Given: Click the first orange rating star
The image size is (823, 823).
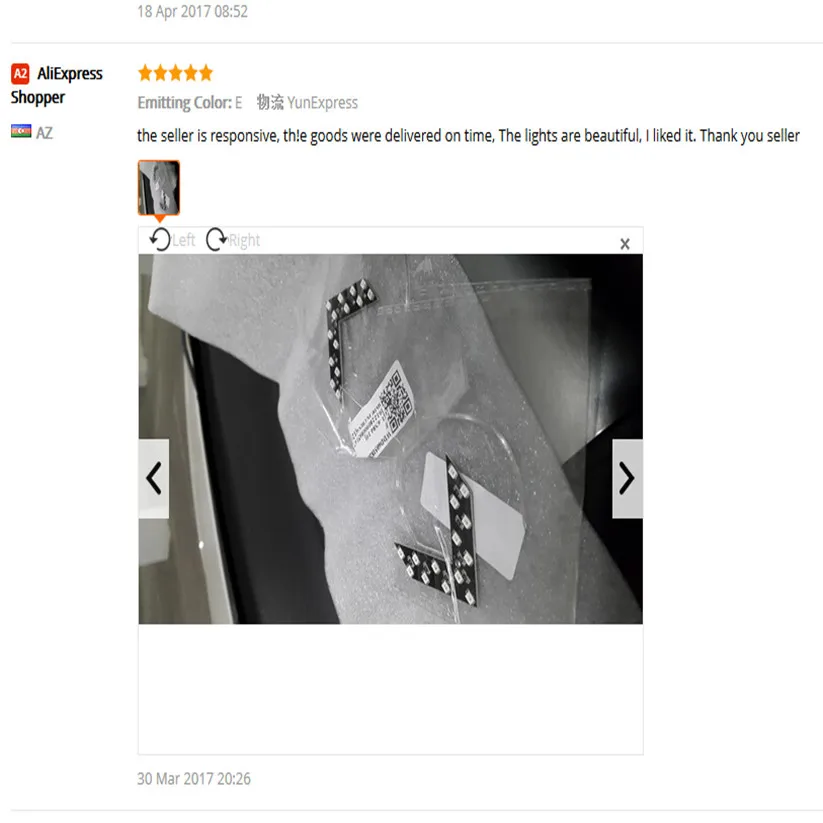Looking at the screenshot, I should [x=145, y=72].
